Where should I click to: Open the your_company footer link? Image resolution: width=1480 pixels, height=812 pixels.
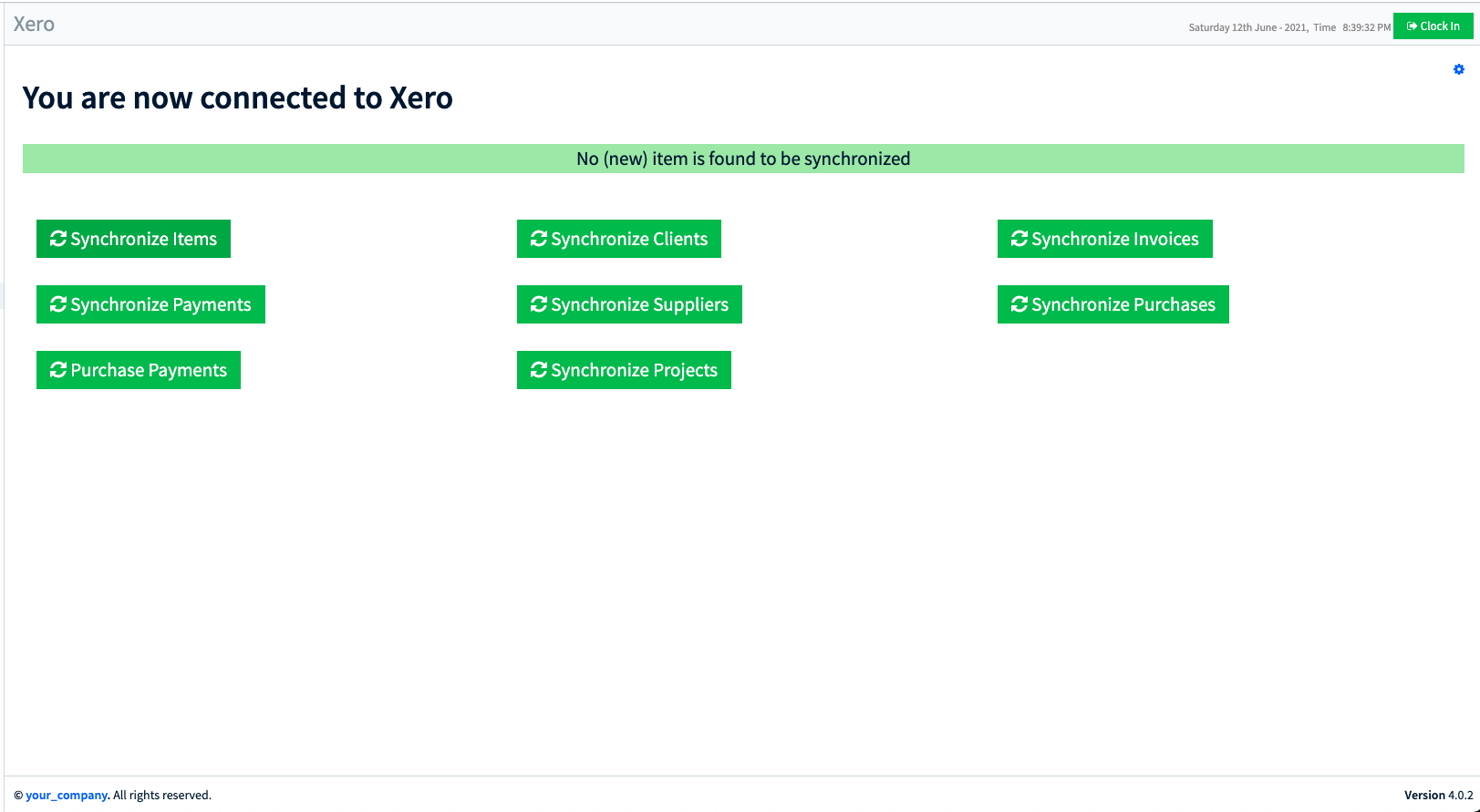click(x=67, y=796)
